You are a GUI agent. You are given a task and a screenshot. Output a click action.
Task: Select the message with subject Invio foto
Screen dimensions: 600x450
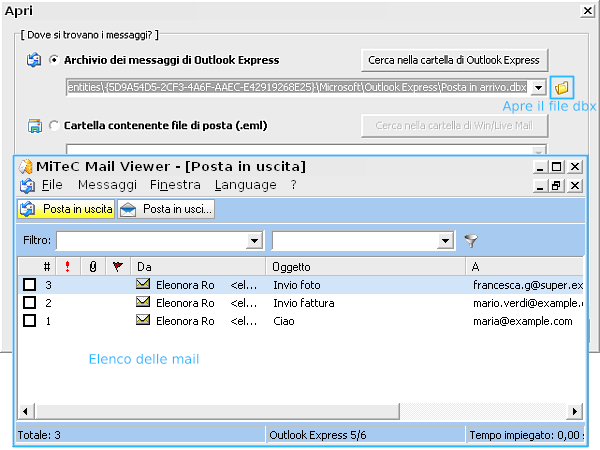click(297, 285)
